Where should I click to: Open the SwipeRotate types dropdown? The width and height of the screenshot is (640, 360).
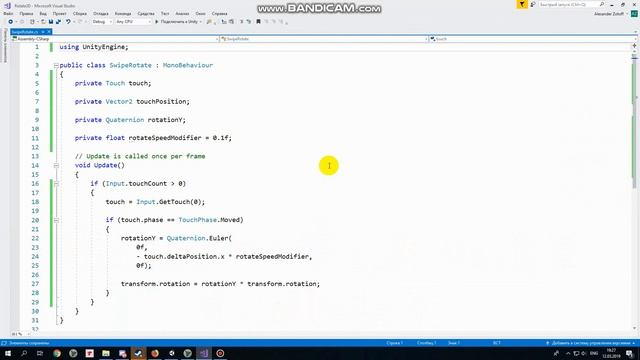324,39
